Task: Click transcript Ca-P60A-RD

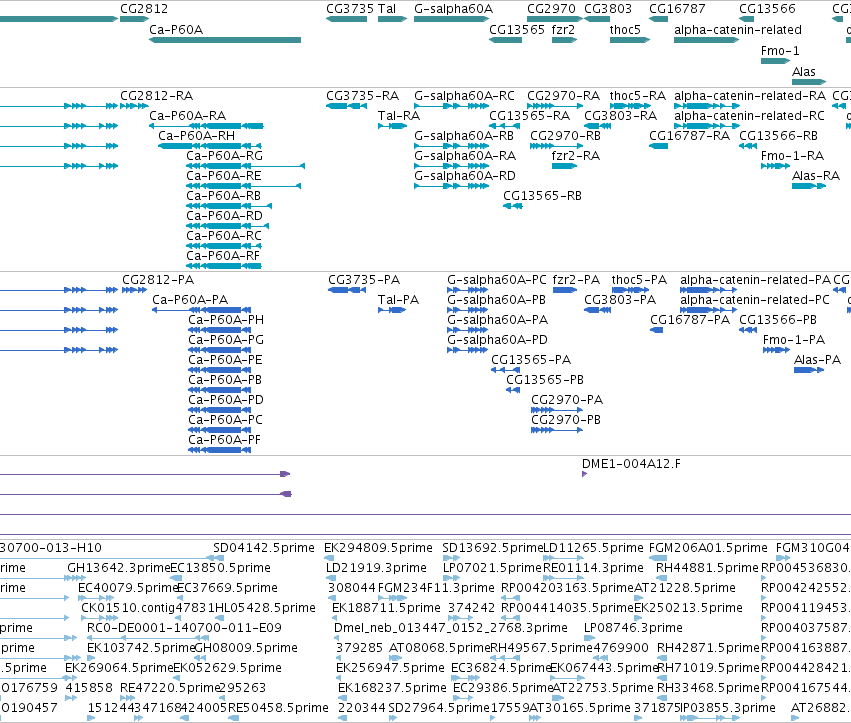Action: click(224, 215)
